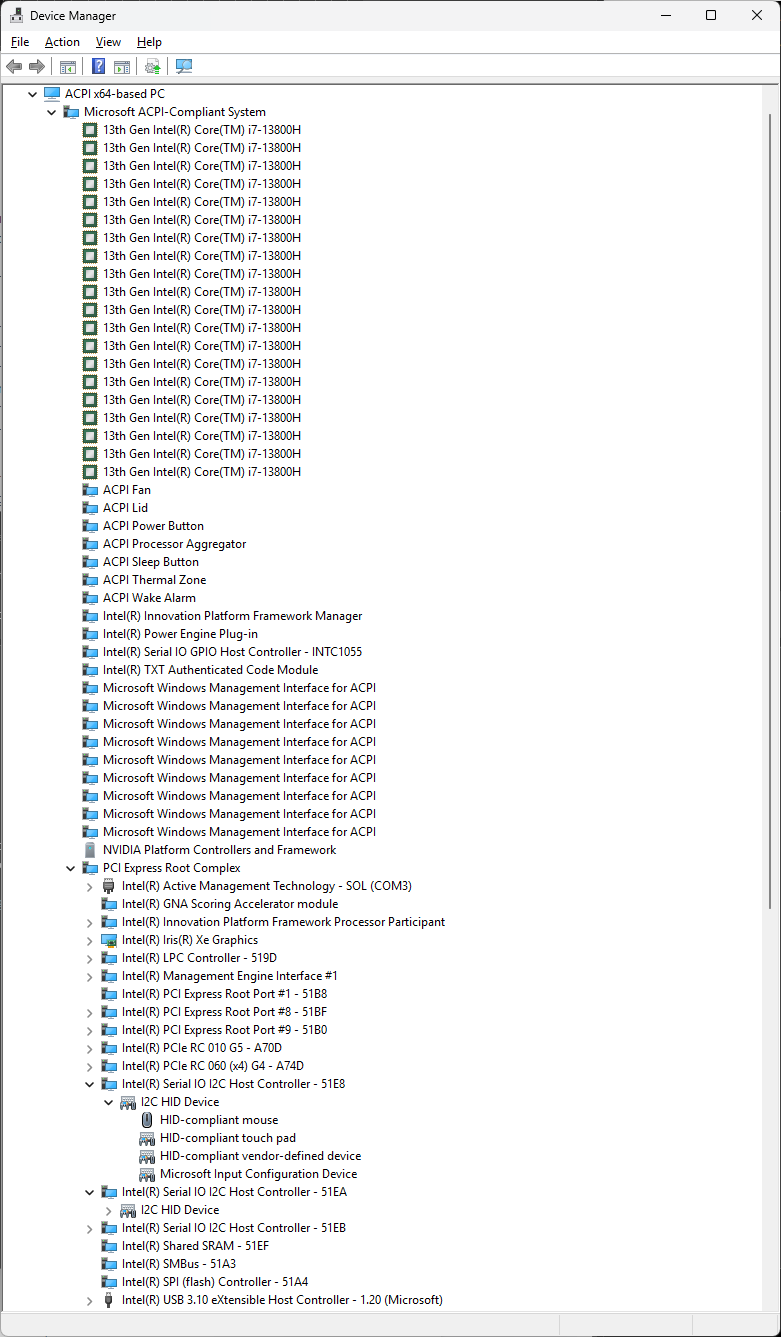This screenshot has width=781, height=1337.
Task: Collapse the Microsoft ACPI-Compliant System node
Action: coord(51,112)
